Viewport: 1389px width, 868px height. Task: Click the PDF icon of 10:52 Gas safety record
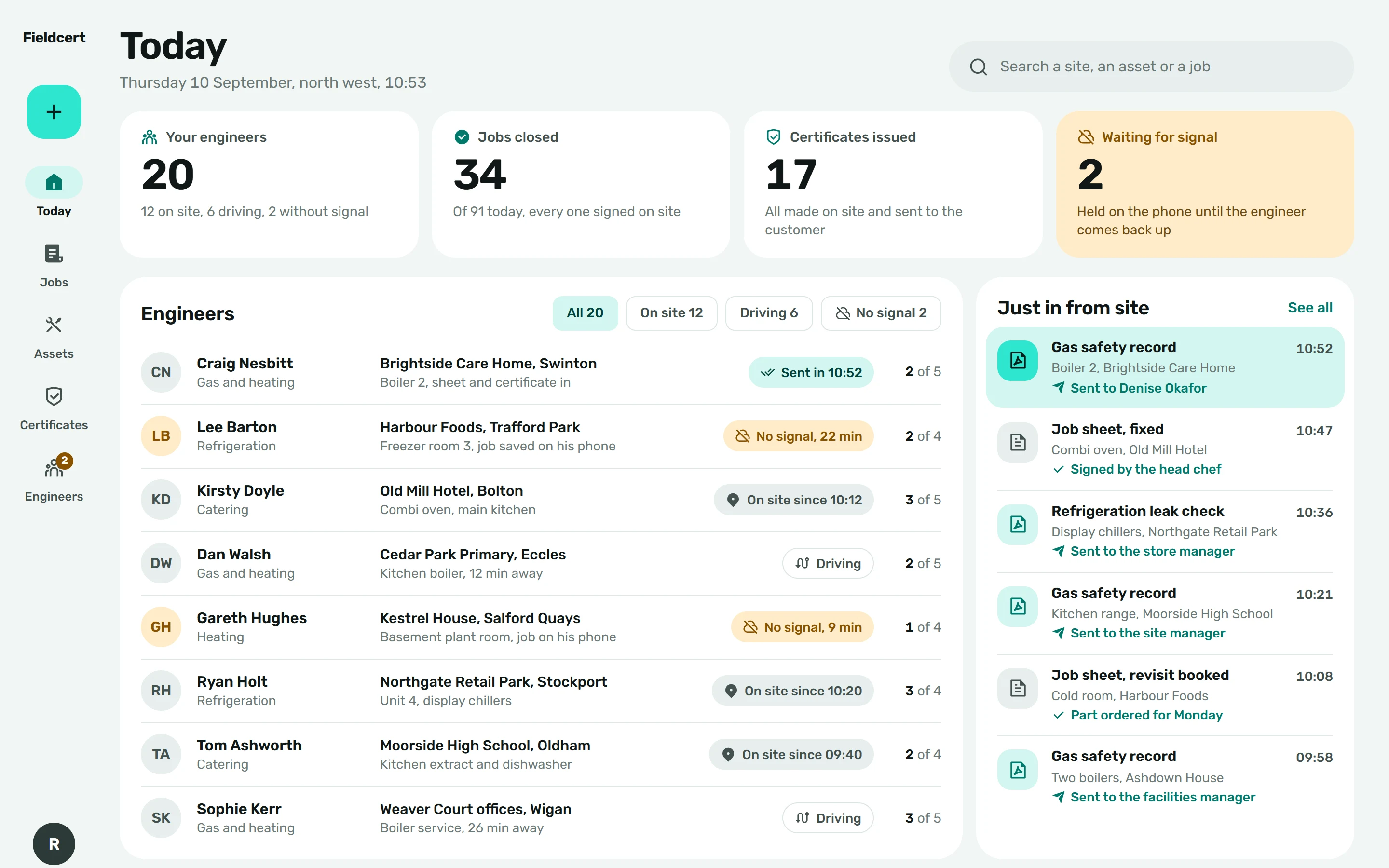1018,361
